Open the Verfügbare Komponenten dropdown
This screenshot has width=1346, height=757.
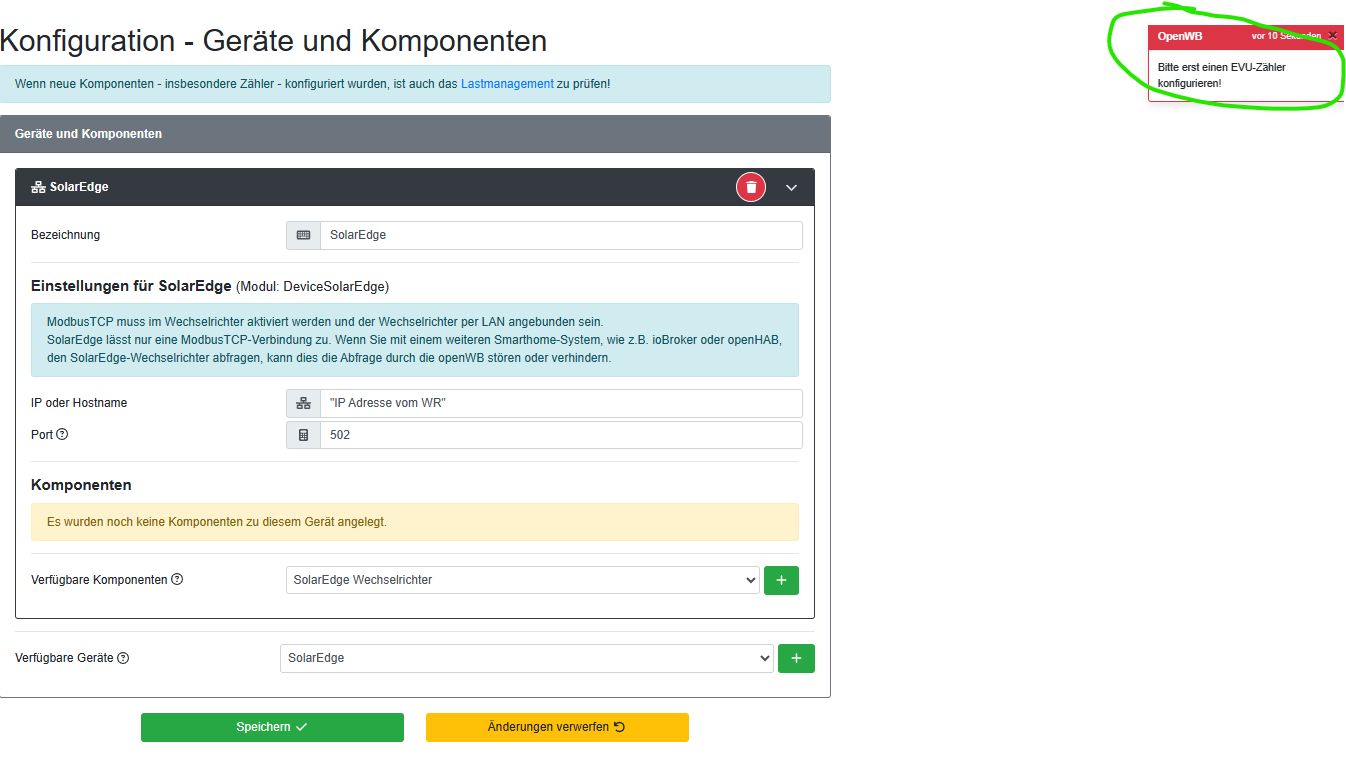point(522,580)
